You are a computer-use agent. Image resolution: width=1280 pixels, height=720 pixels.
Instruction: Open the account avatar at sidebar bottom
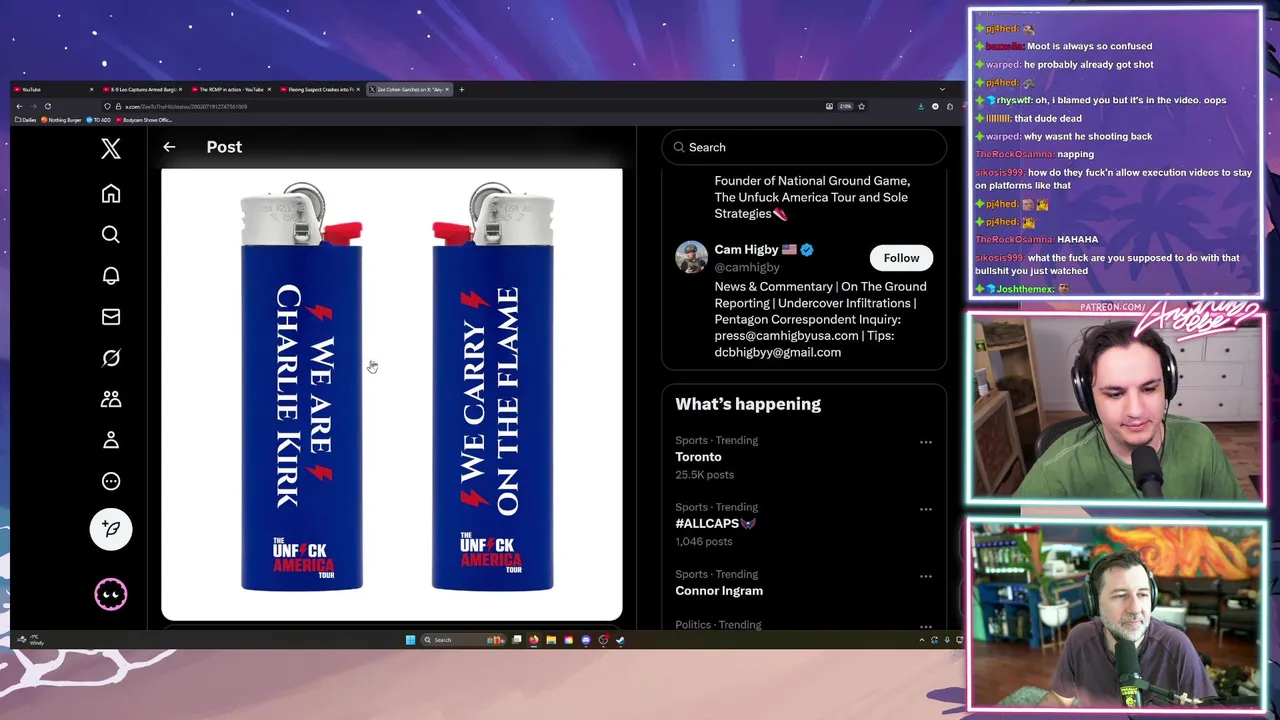[111, 595]
